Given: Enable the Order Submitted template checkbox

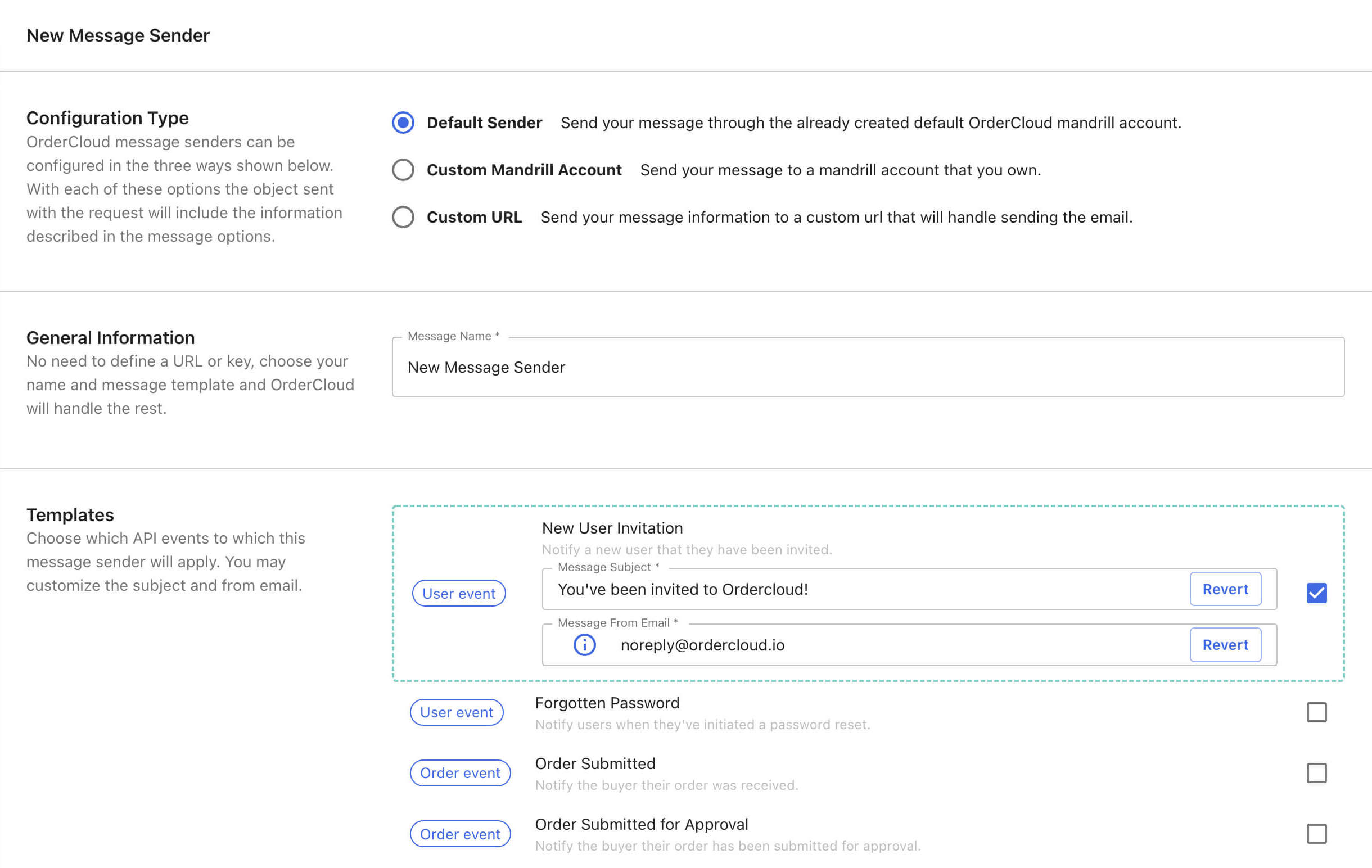Looking at the screenshot, I should 1316,773.
